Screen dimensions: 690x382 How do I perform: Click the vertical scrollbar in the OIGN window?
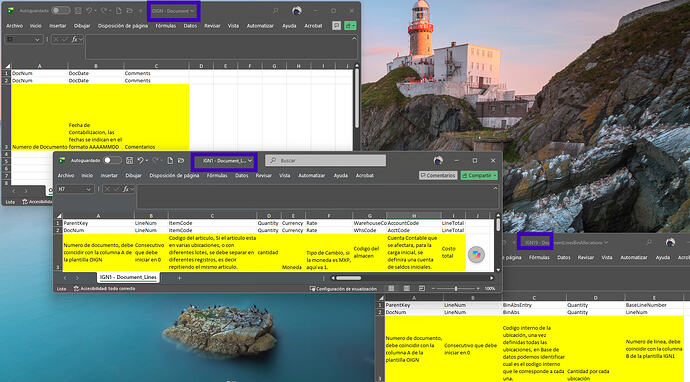(356, 98)
